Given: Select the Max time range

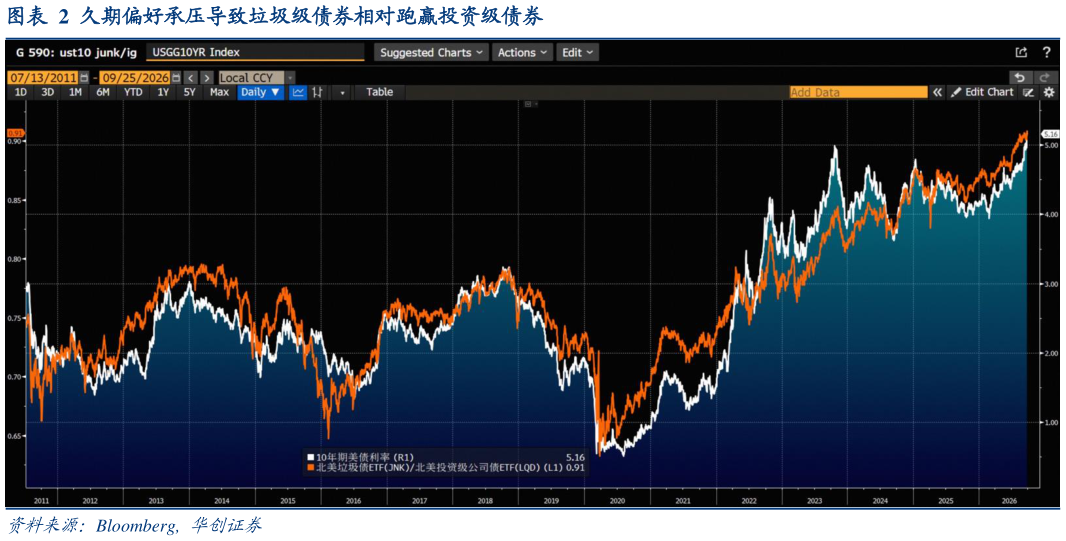Looking at the screenshot, I should tap(219, 92).
